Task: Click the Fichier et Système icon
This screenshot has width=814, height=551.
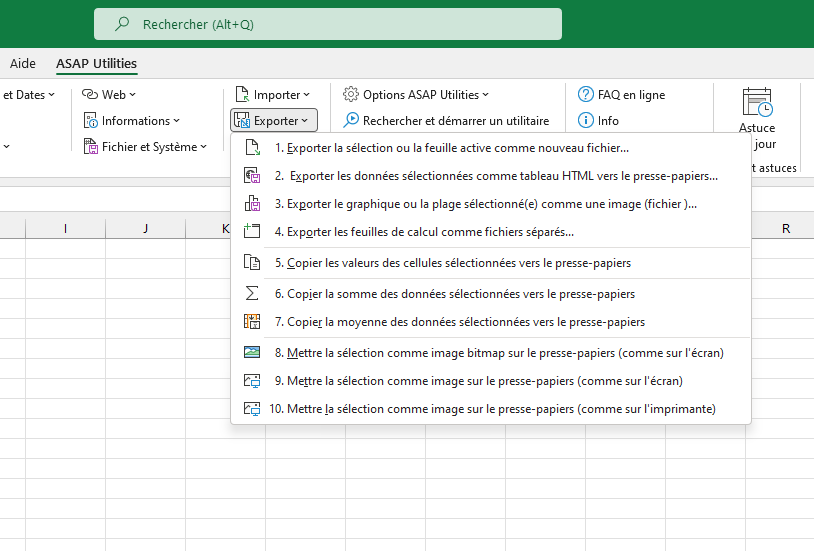Action: click(x=90, y=146)
